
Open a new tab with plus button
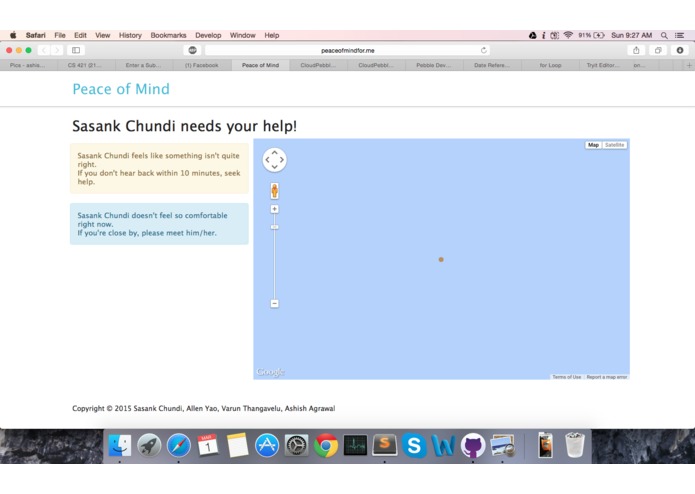689,65
